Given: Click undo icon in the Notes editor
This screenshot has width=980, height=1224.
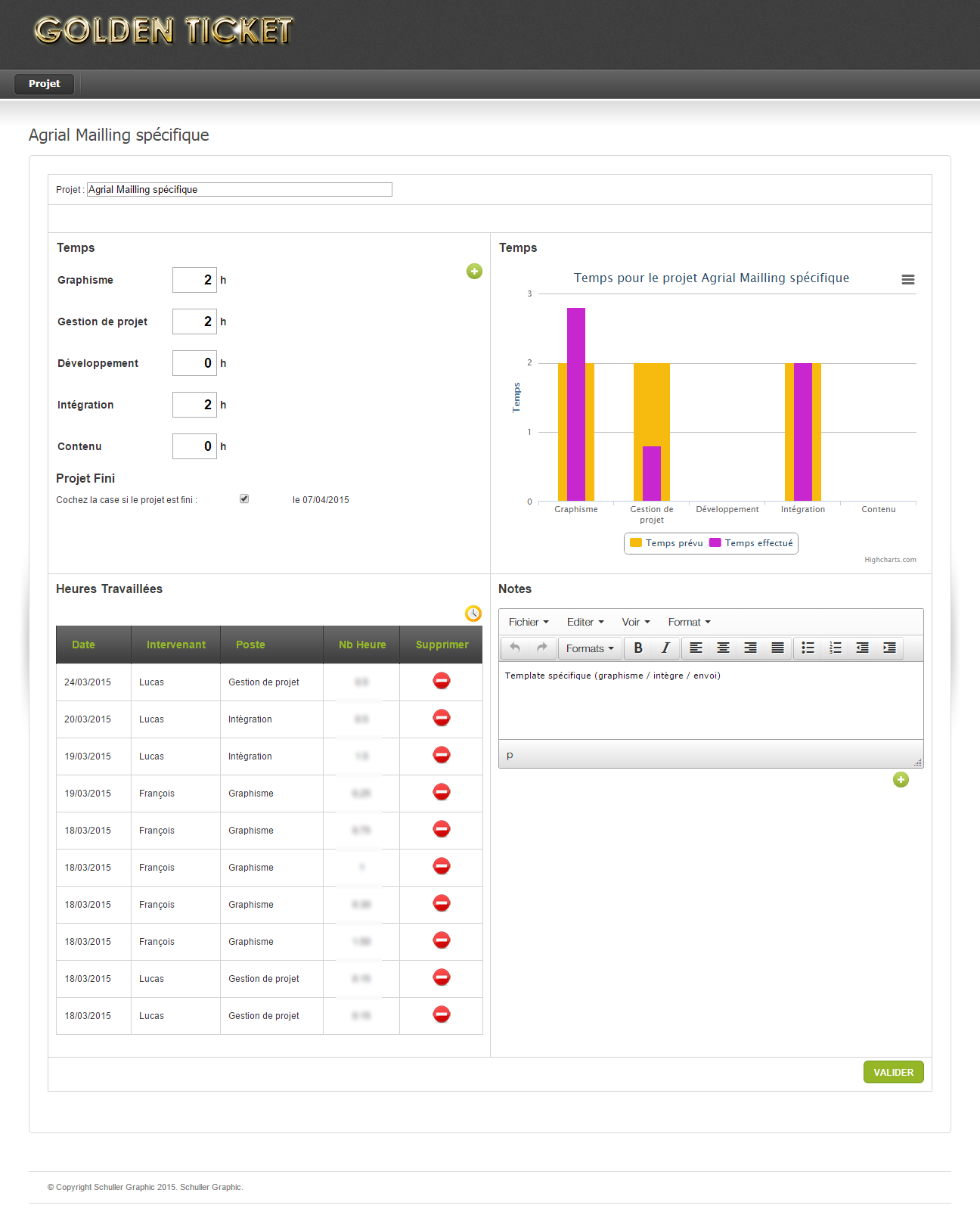Looking at the screenshot, I should (515, 648).
